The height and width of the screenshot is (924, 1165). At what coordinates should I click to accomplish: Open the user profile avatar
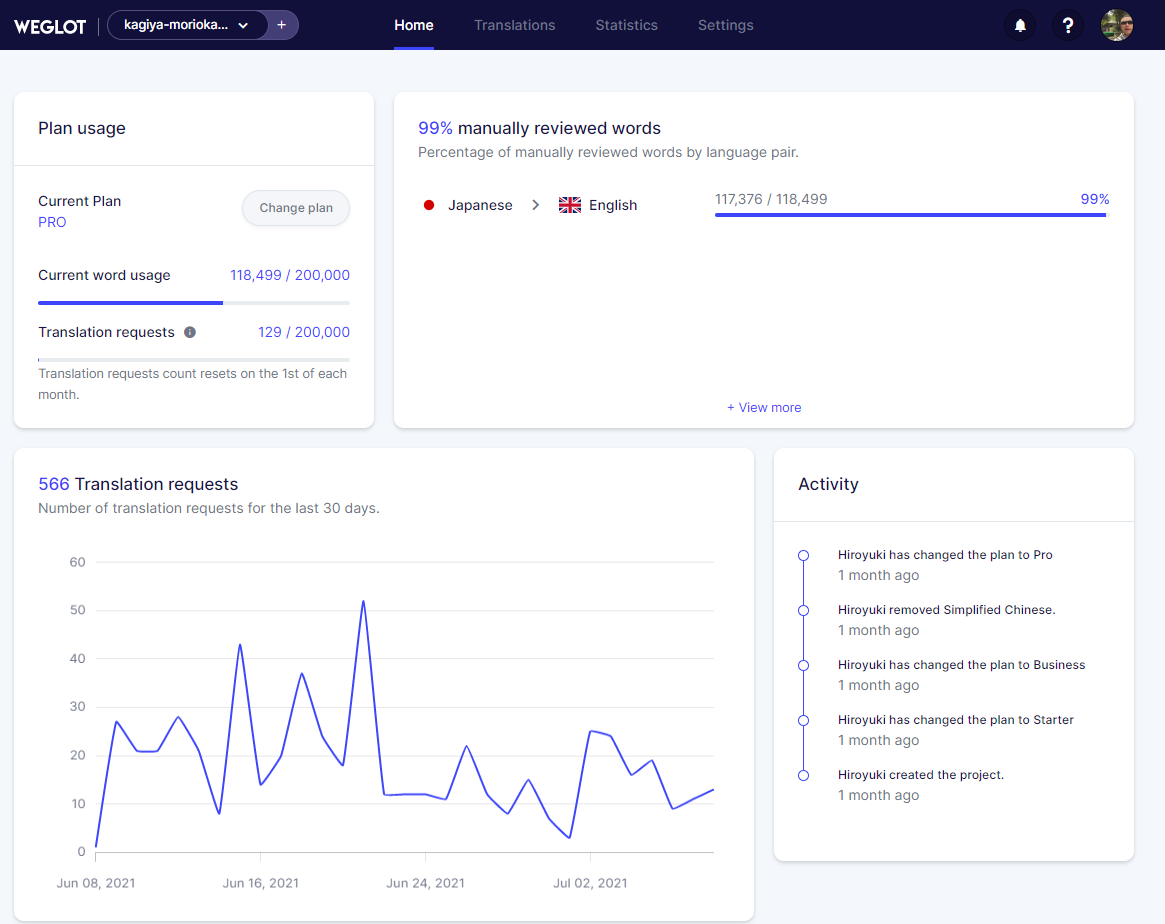pyautogui.click(x=1117, y=25)
